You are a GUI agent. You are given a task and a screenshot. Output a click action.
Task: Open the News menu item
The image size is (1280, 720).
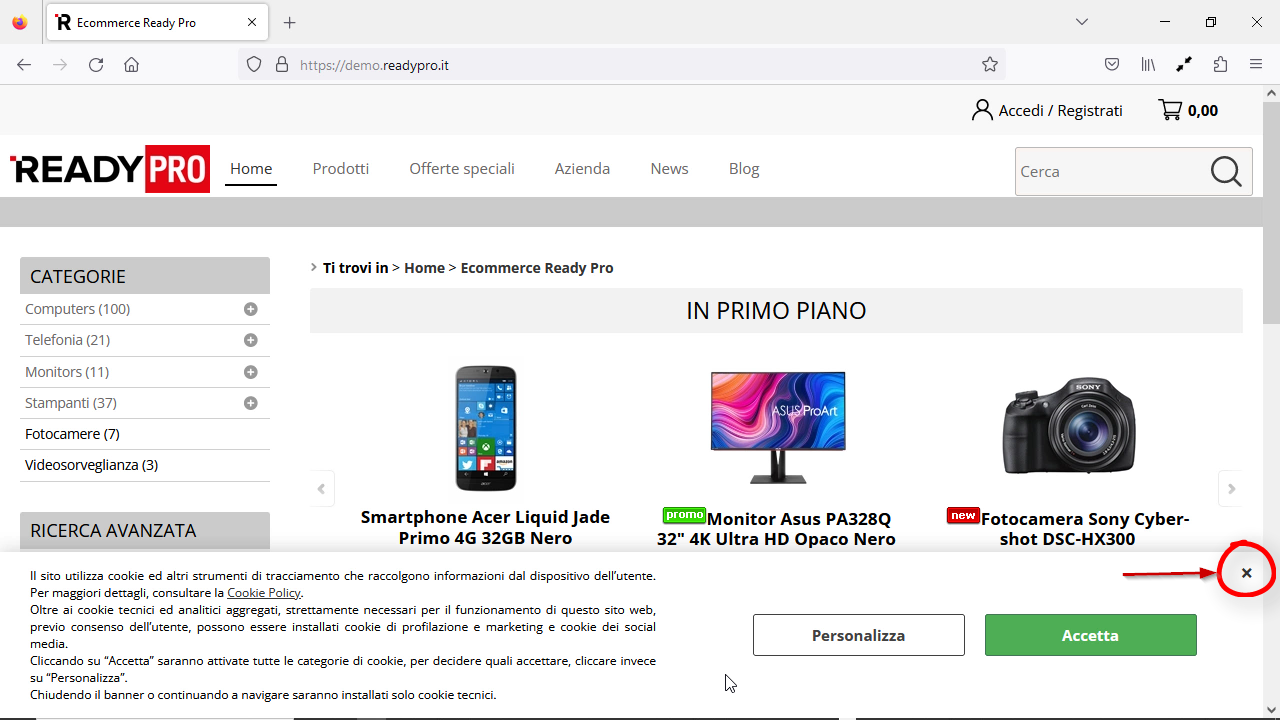pos(669,169)
